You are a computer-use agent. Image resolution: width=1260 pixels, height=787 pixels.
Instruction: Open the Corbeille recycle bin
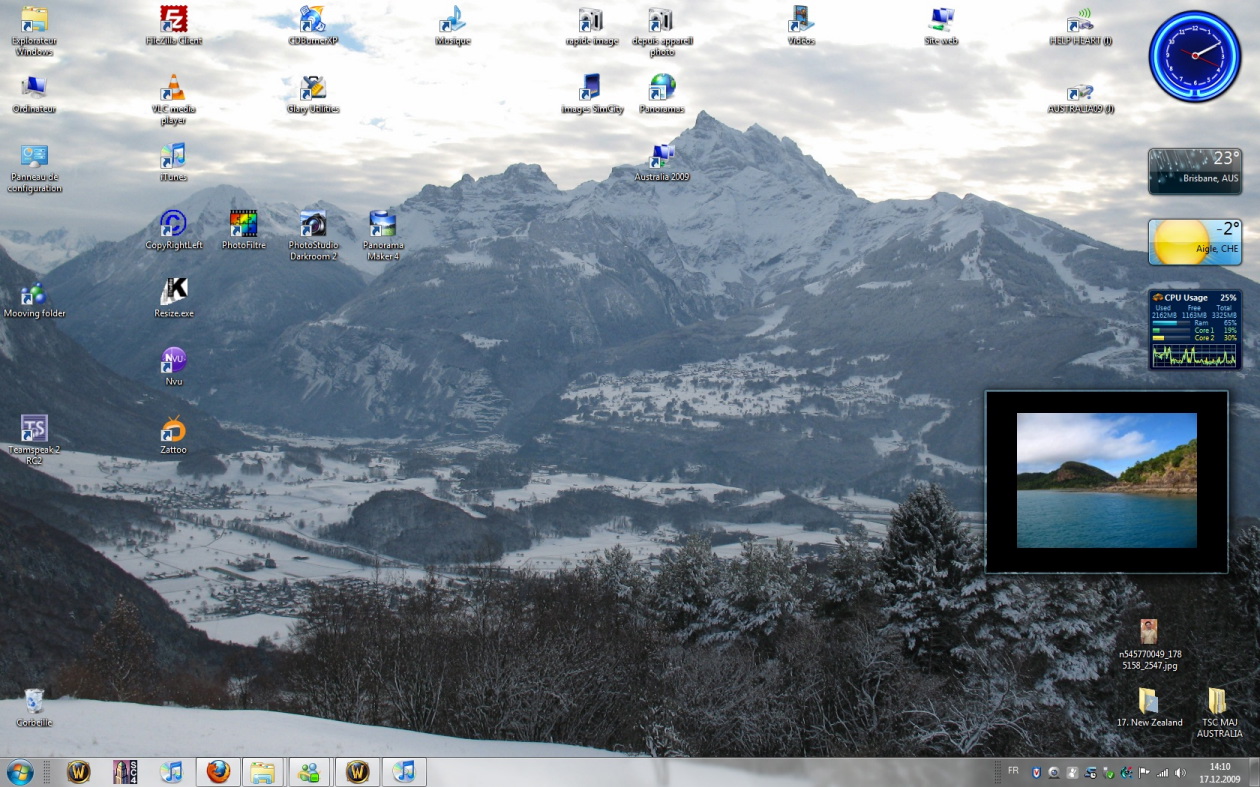[34, 702]
